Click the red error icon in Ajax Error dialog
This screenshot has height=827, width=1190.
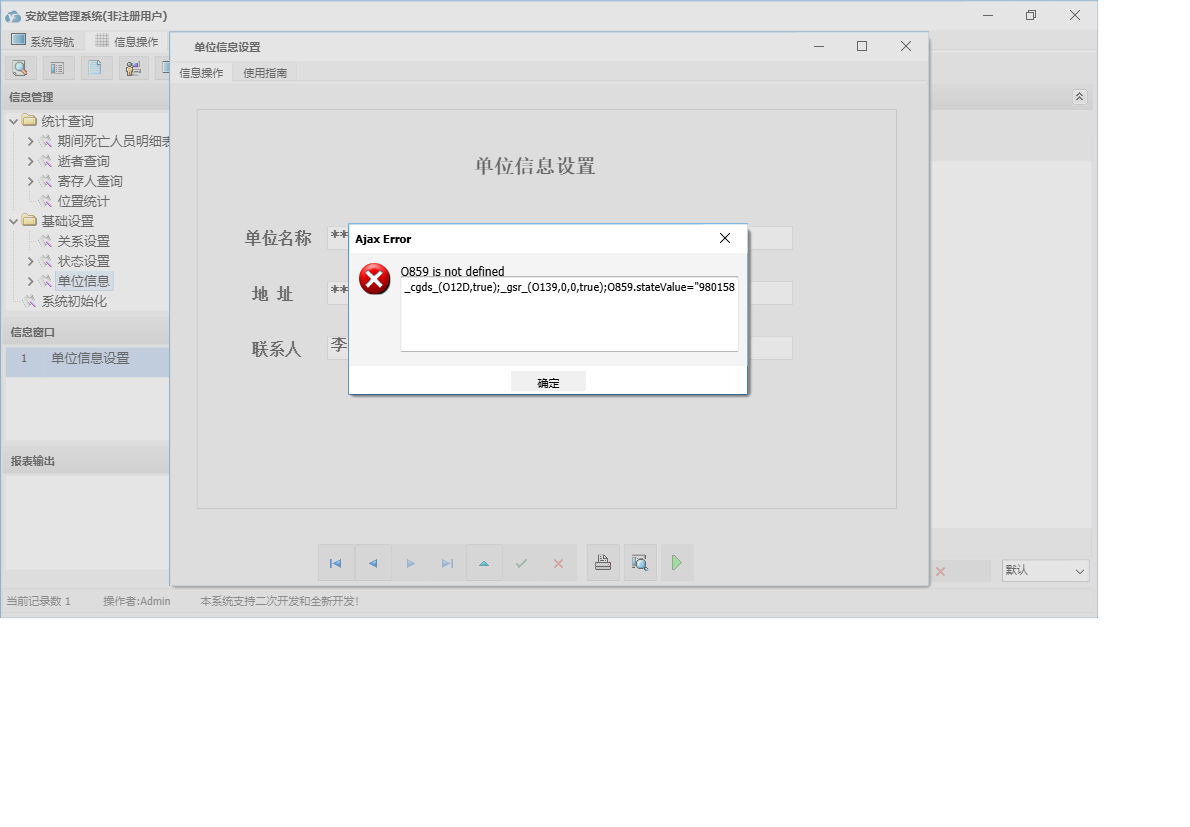tap(375, 279)
